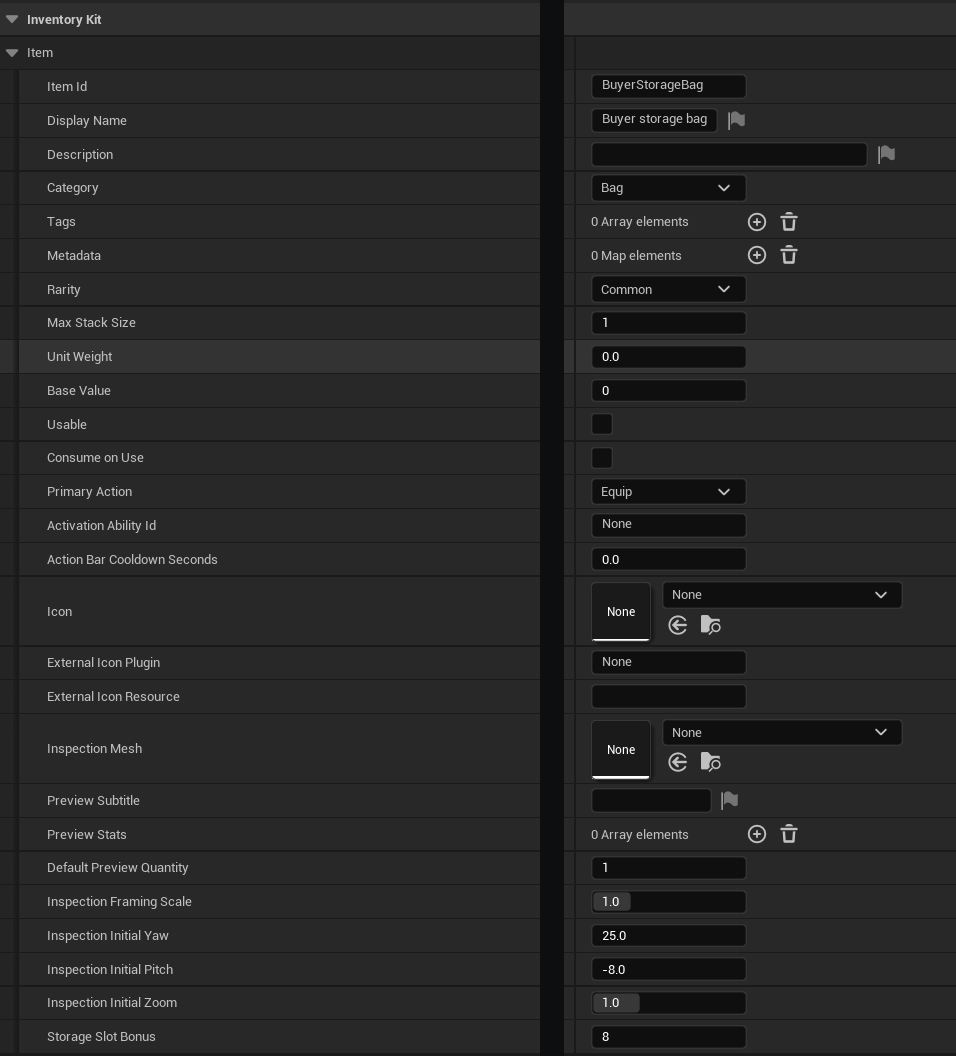Image resolution: width=956 pixels, height=1056 pixels.
Task: Remove all elements from the Tags array
Action: click(788, 222)
